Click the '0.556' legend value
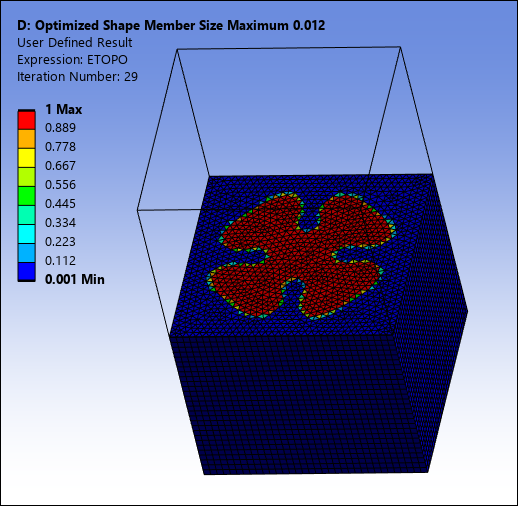This screenshot has width=518, height=506. [x=60, y=185]
